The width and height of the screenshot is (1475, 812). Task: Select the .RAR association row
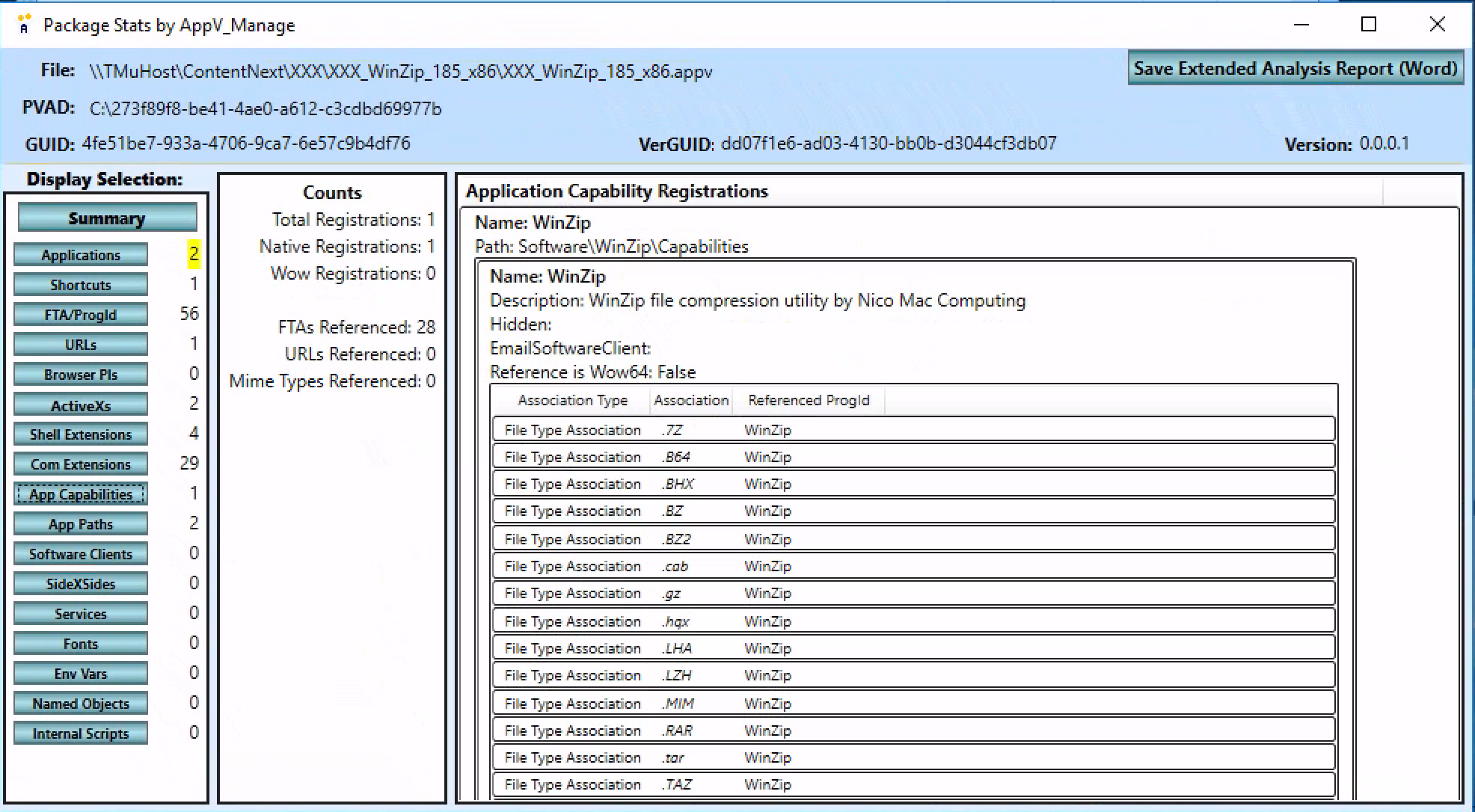pos(914,730)
